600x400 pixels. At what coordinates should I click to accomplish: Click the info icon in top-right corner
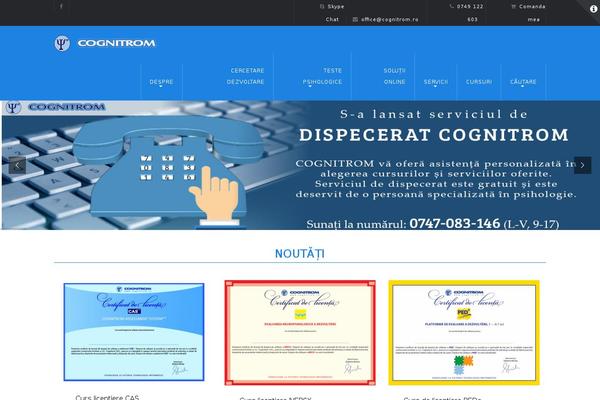click(593, 9)
